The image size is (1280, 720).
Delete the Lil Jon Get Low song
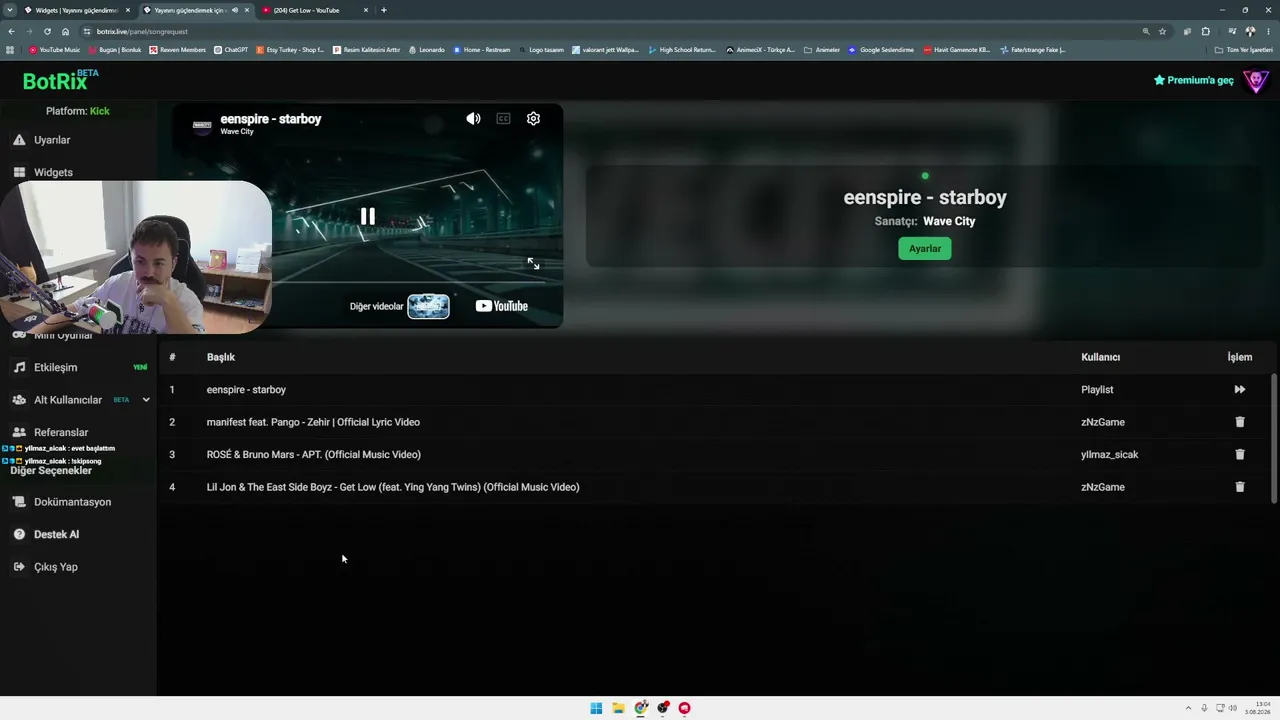point(1240,487)
